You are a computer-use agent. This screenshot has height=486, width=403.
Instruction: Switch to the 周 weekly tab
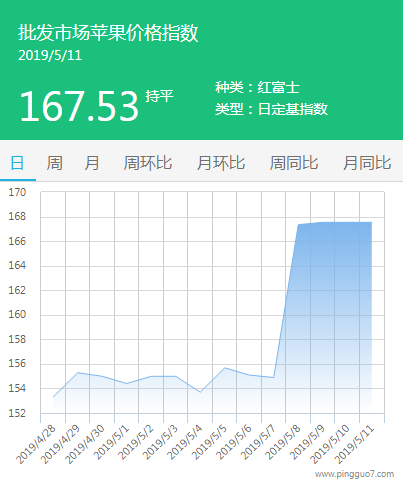pyautogui.click(x=54, y=163)
